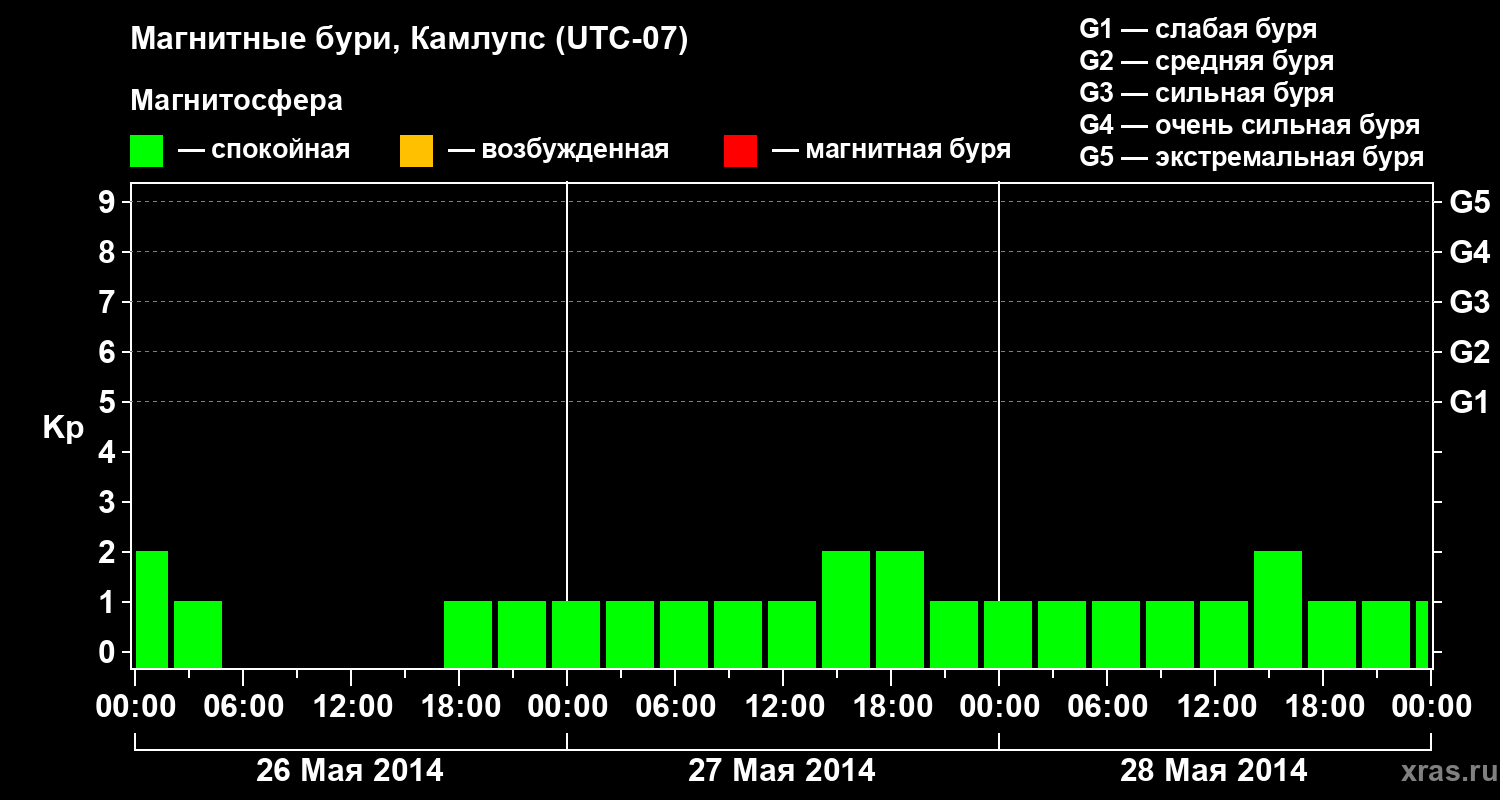
Task: Click the 'G3' label on the right axis
Action: click(1469, 303)
